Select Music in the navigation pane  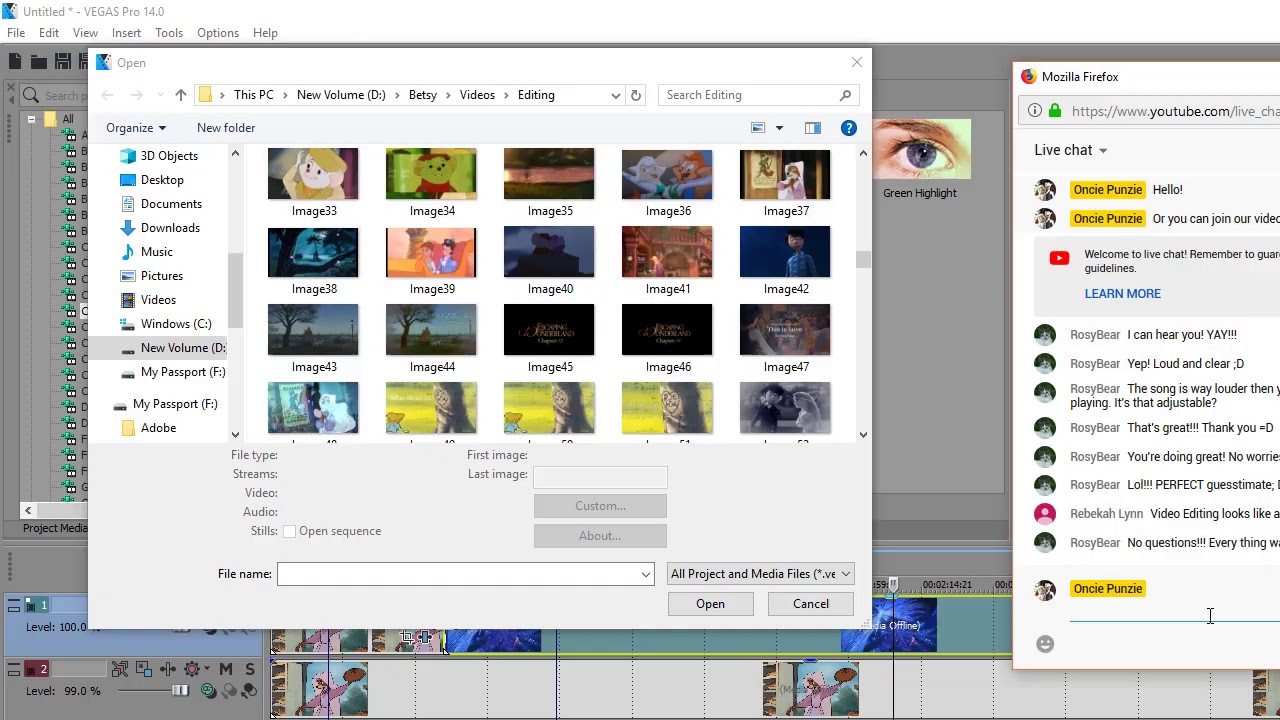(x=156, y=252)
